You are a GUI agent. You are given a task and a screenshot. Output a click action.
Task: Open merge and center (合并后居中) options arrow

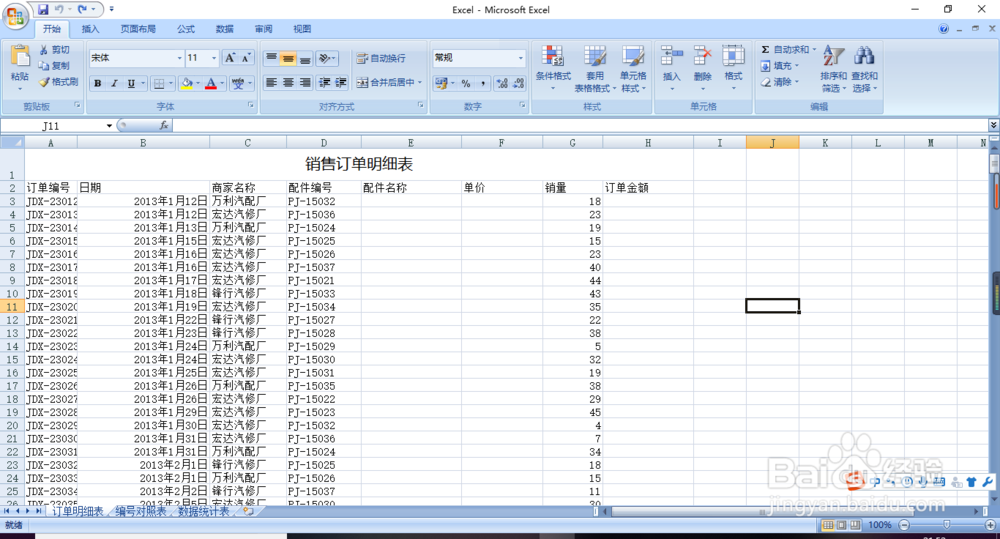click(420, 82)
